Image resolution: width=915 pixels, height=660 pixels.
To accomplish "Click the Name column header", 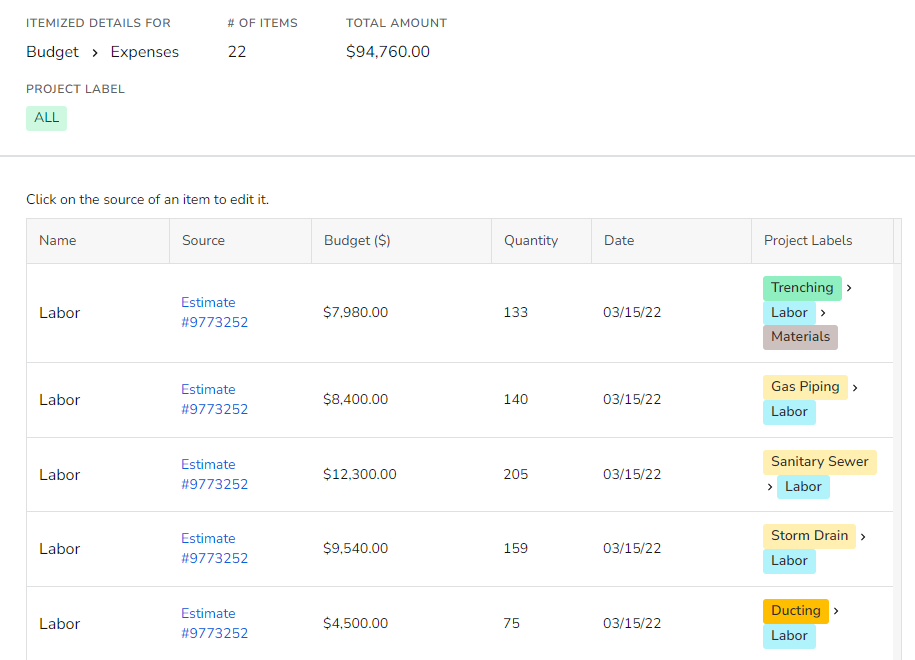I will 57,240.
